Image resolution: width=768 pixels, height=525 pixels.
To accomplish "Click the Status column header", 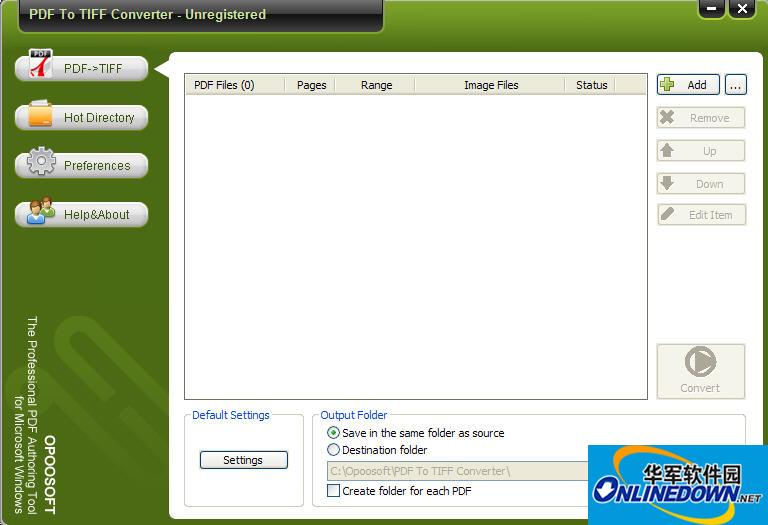I will [x=591, y=85].
